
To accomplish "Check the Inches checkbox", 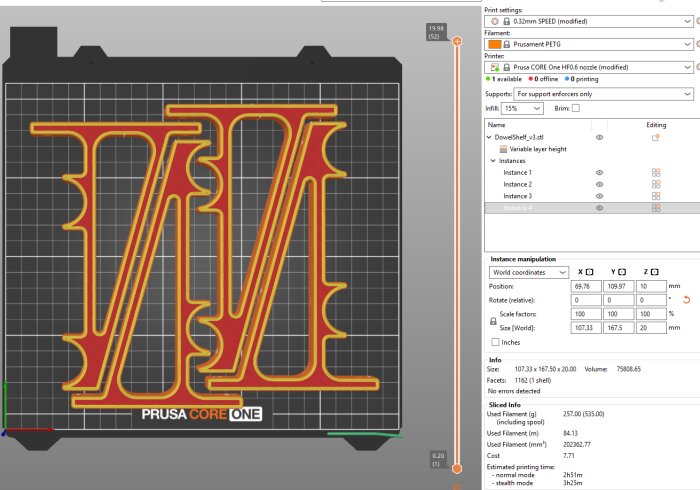I will click(x=495, y=342).
